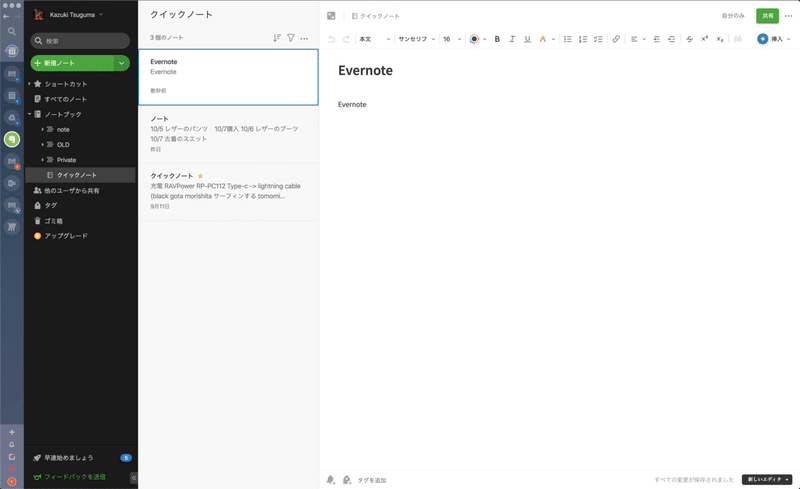Click the 自分のみ sharing status

pos(733,16)
